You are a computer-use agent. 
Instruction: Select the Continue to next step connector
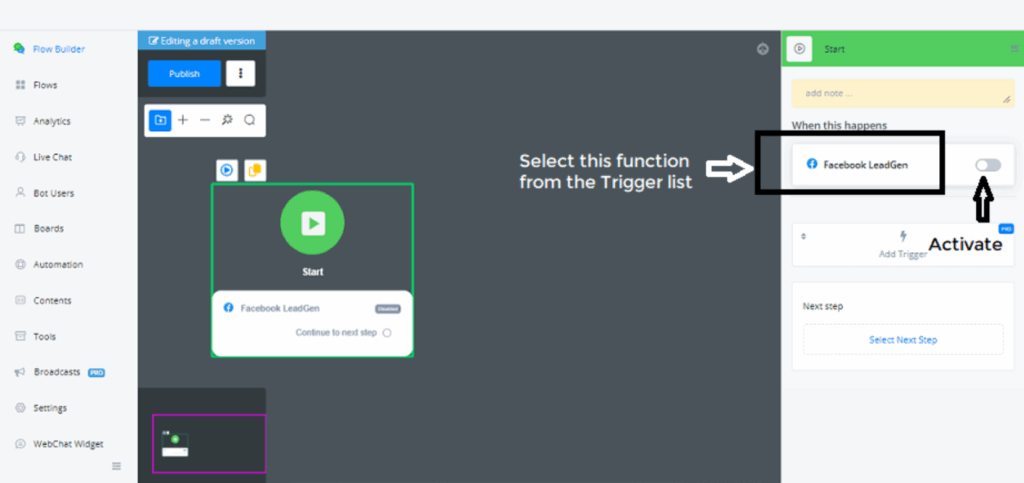387,333
